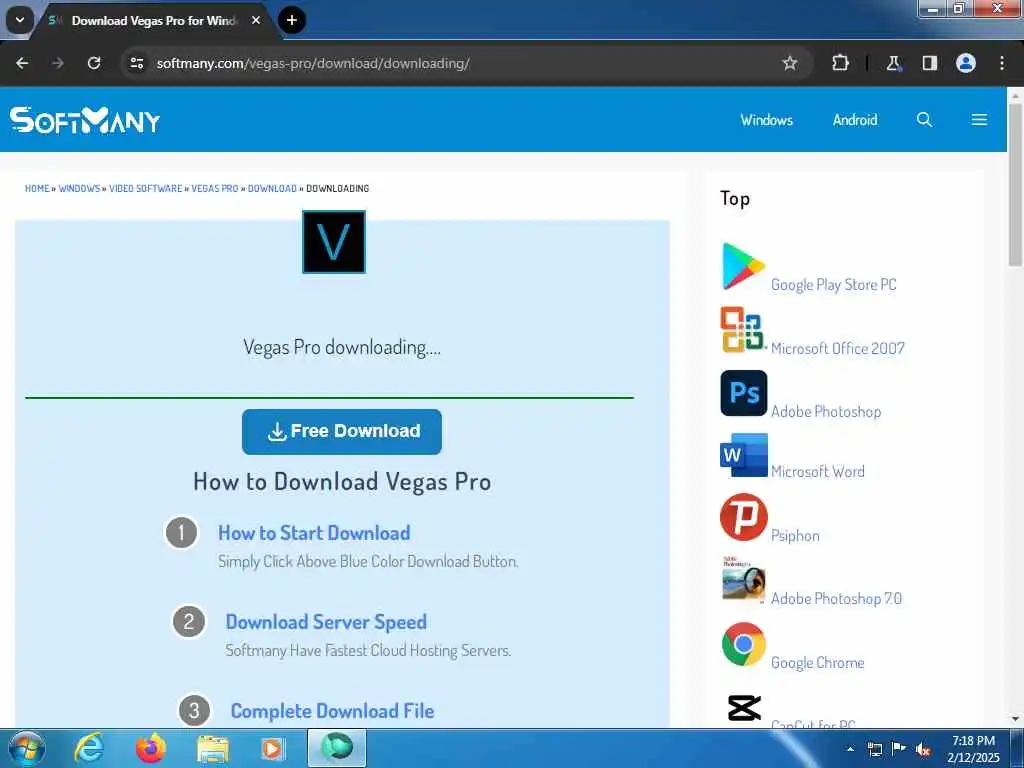Viewport: 1024px width, 768px height.
Task: Show hidden tray icons arrow
Action: 850,749
